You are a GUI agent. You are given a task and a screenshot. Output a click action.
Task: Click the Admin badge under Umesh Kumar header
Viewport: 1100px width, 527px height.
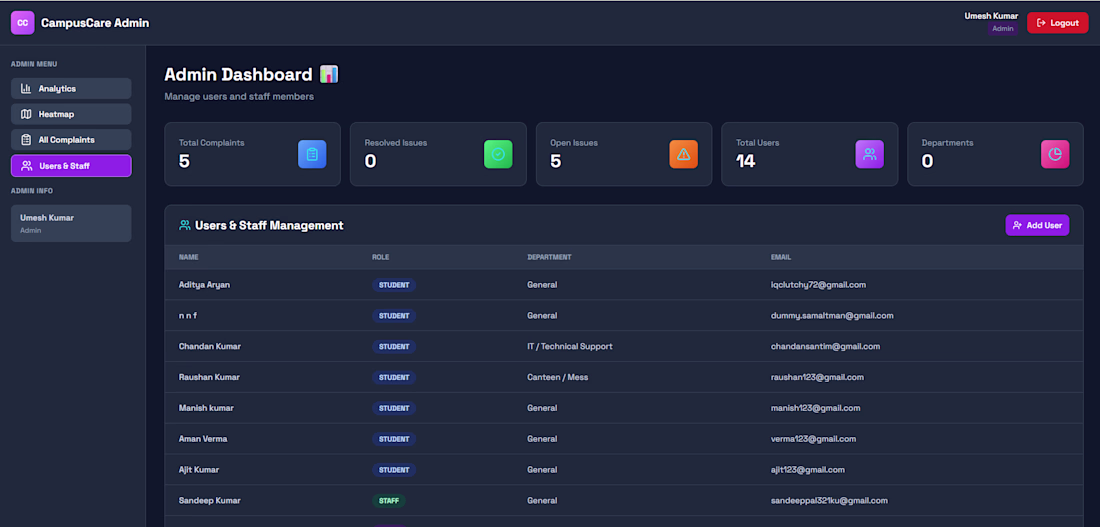coord(1002,29)
